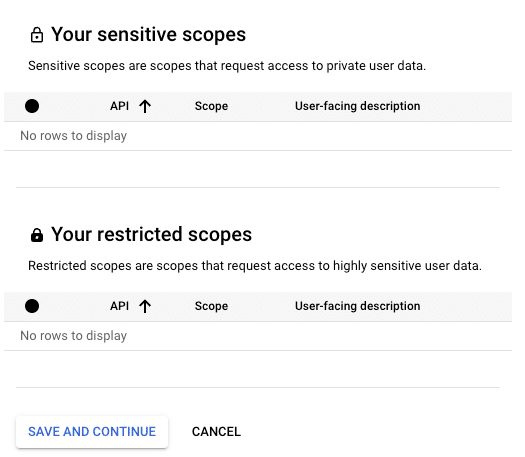525x457 pixels.
Task: Save and continue to the next step
Action: pos(92,432)
